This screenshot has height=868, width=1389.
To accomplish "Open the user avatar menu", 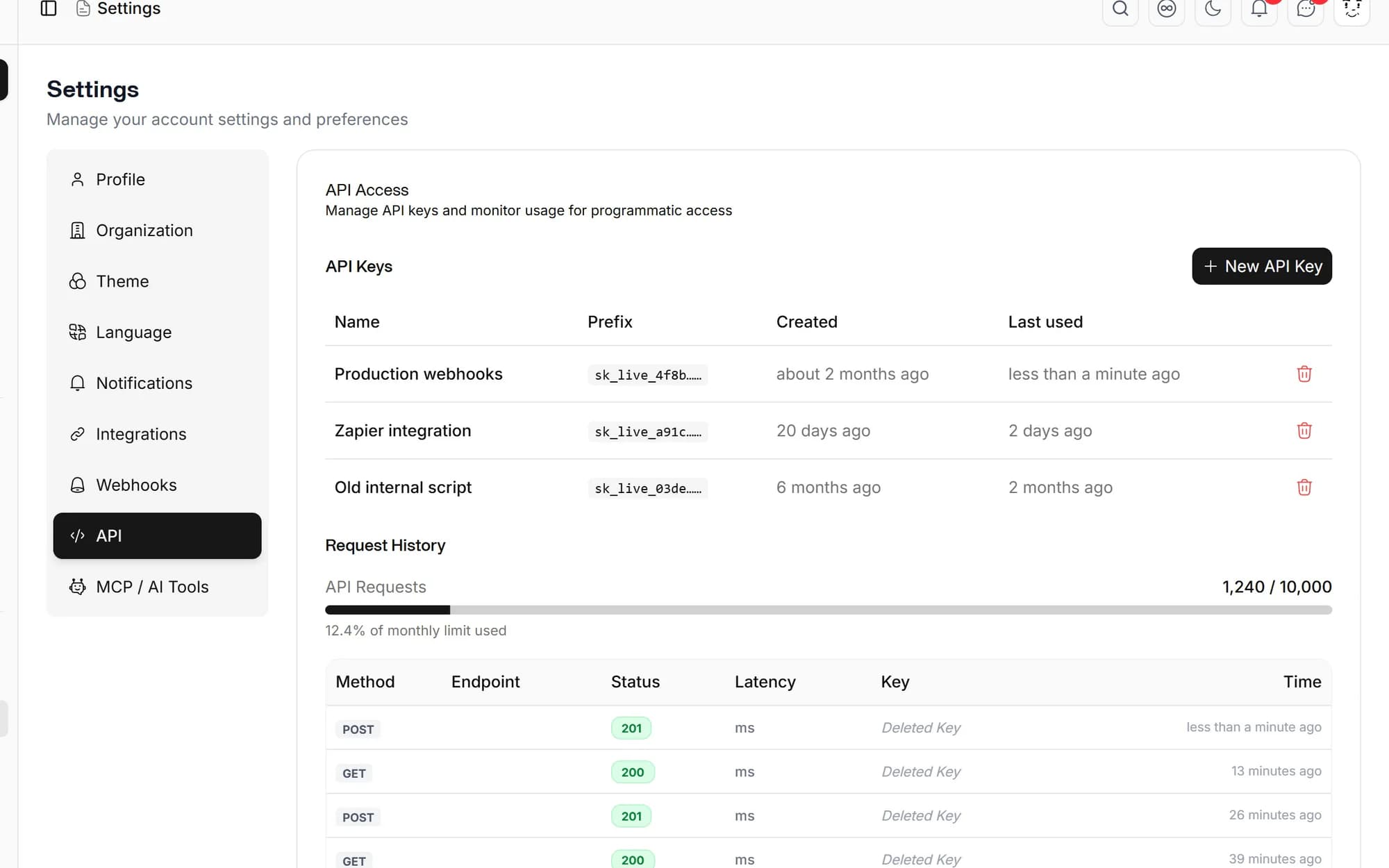I will [x=1351, y=8].
